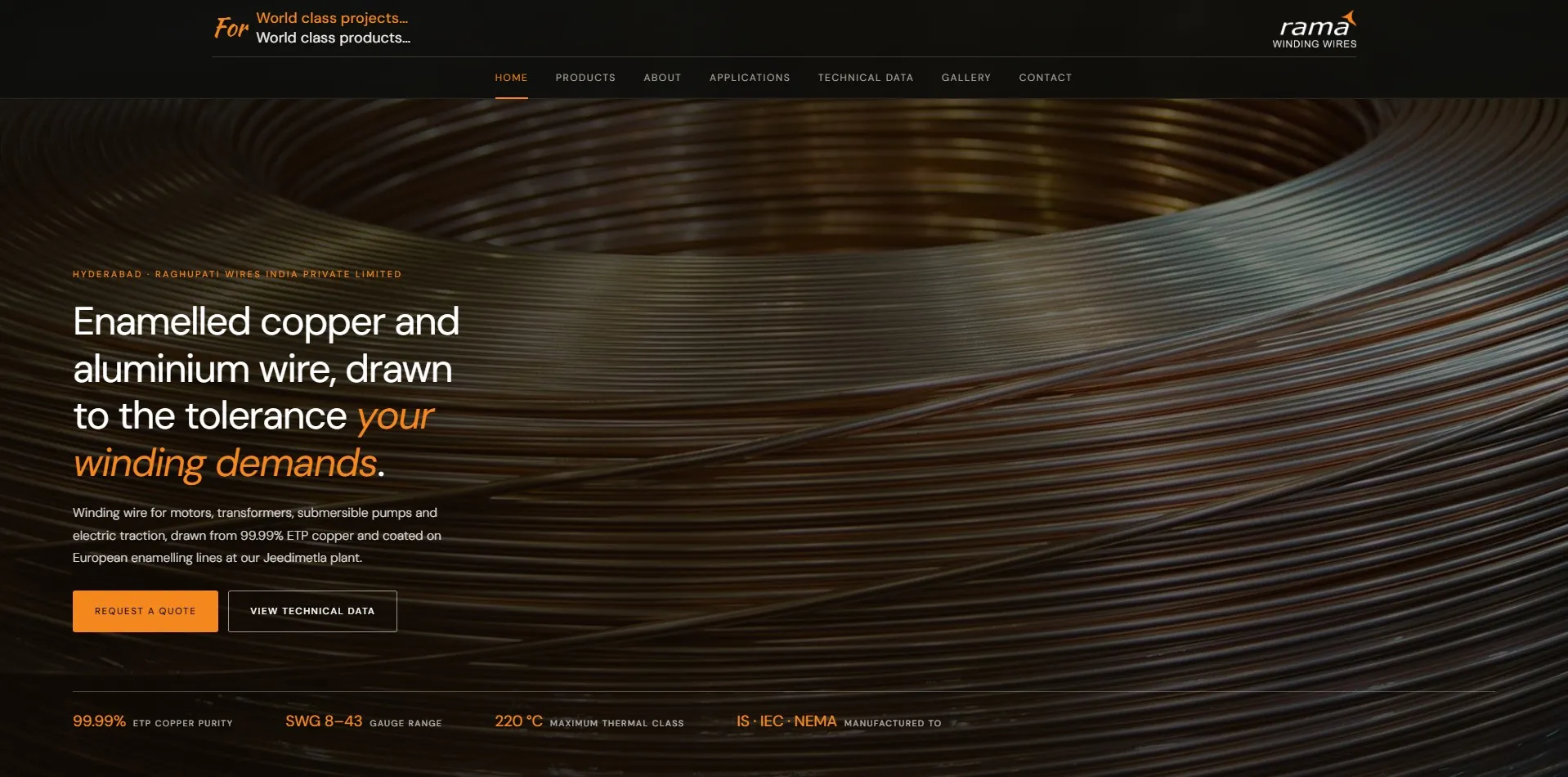
Task: Click the 'World class projects...' tagline
Action: 332,18
